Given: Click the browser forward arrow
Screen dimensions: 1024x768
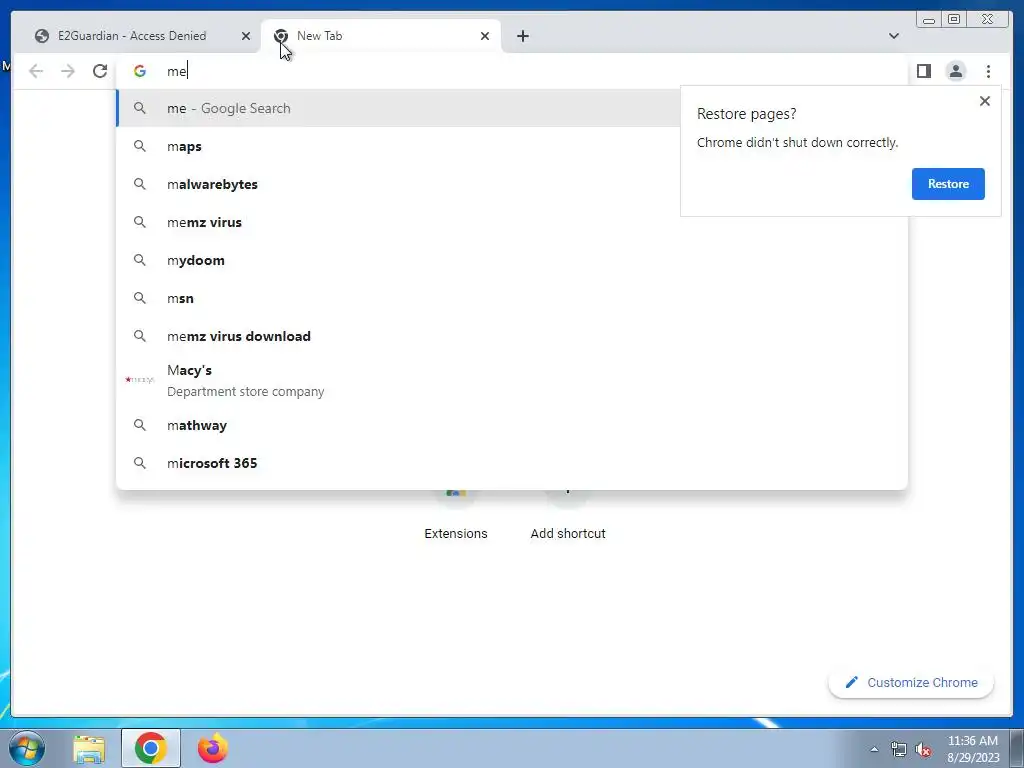Looking at the screenshot, I should pyautogui.click(x=68, y=71).
